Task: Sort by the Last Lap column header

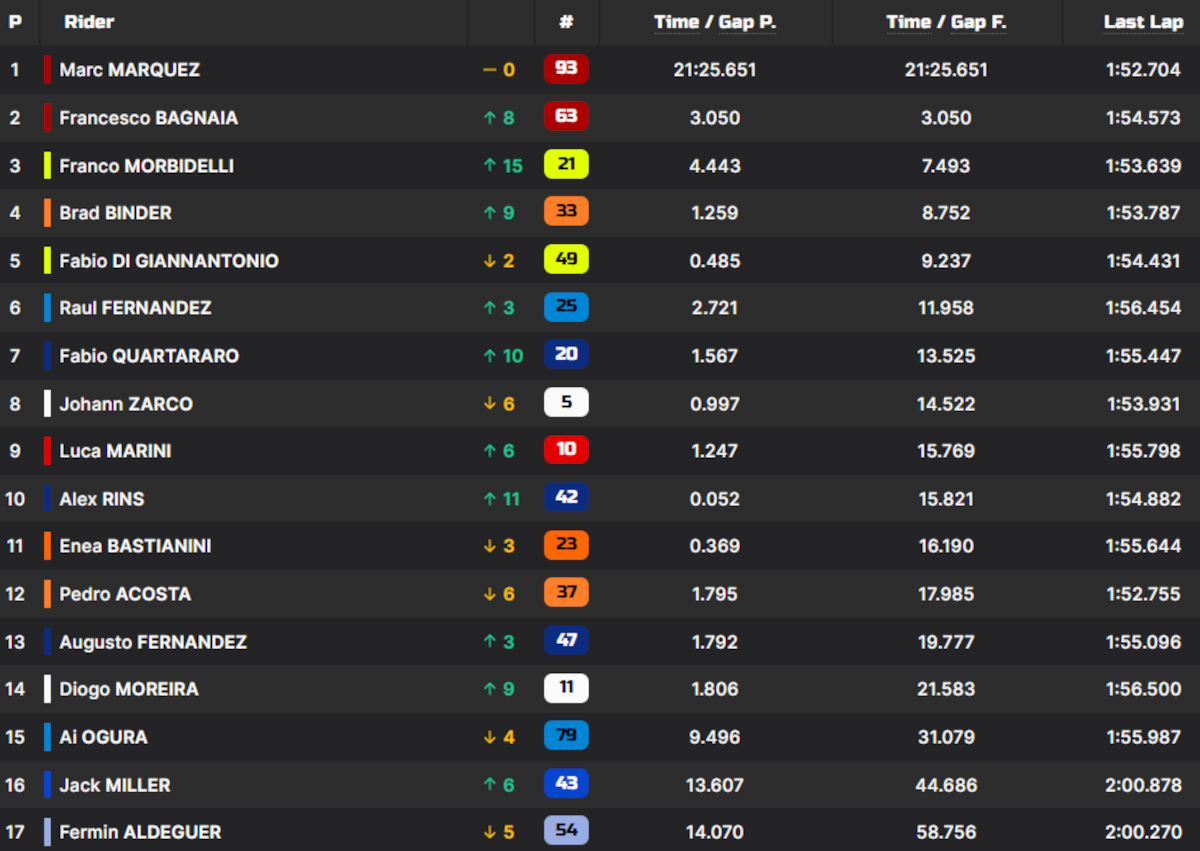Action: click(1142, 21)
